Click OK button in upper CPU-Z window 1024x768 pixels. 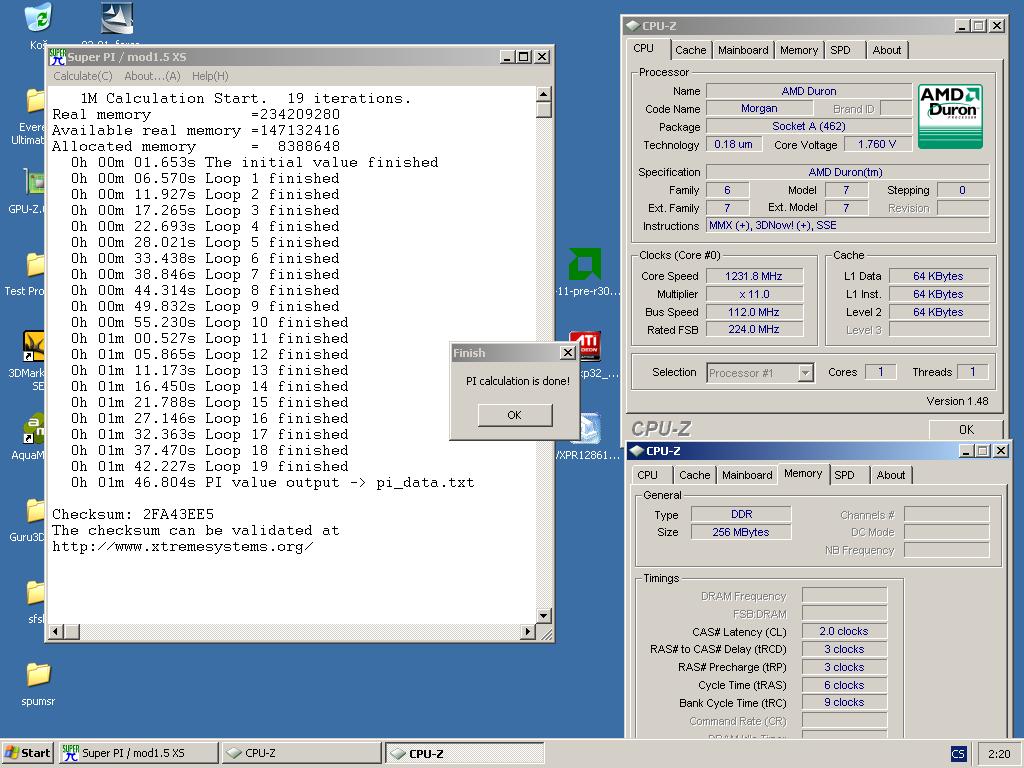pos(966,429)
